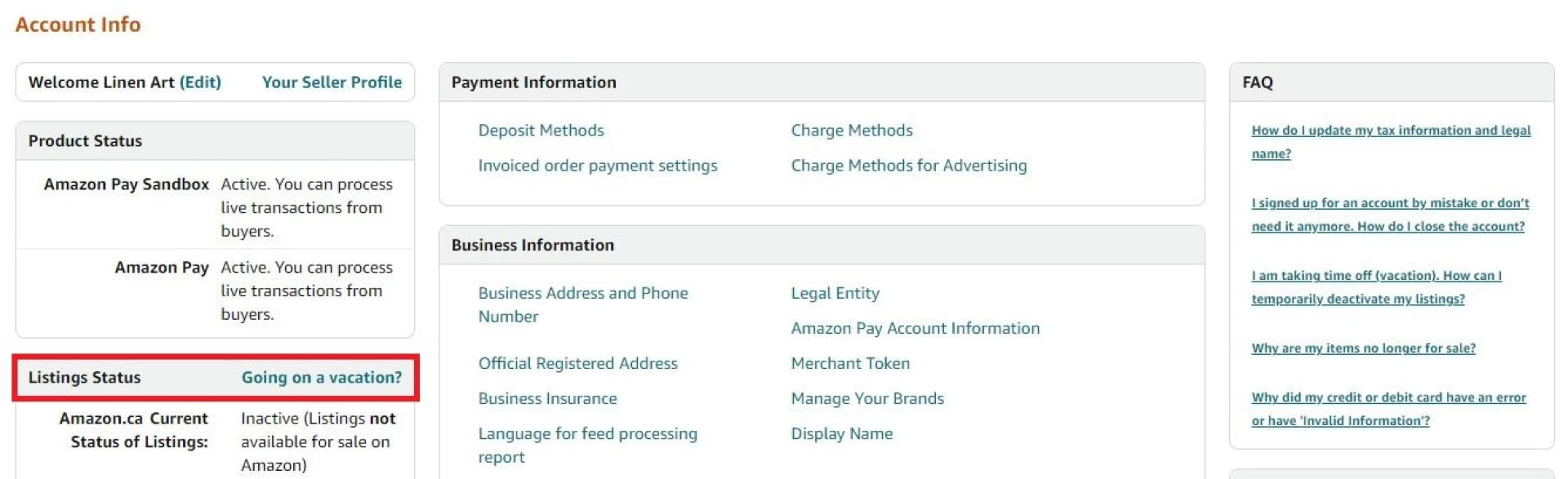
Task: Open Business Address and Phone Number
Action: [x=583, y=304]
